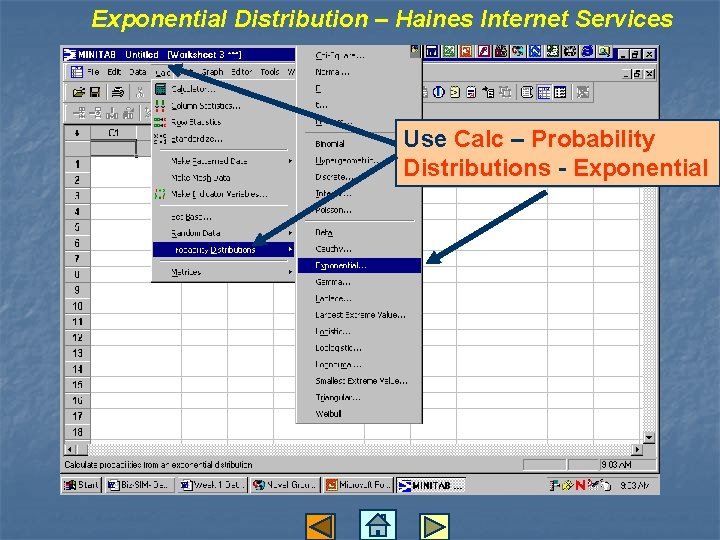Click the C1 column header
720x540 pixels.
click(x=113, y=133)
